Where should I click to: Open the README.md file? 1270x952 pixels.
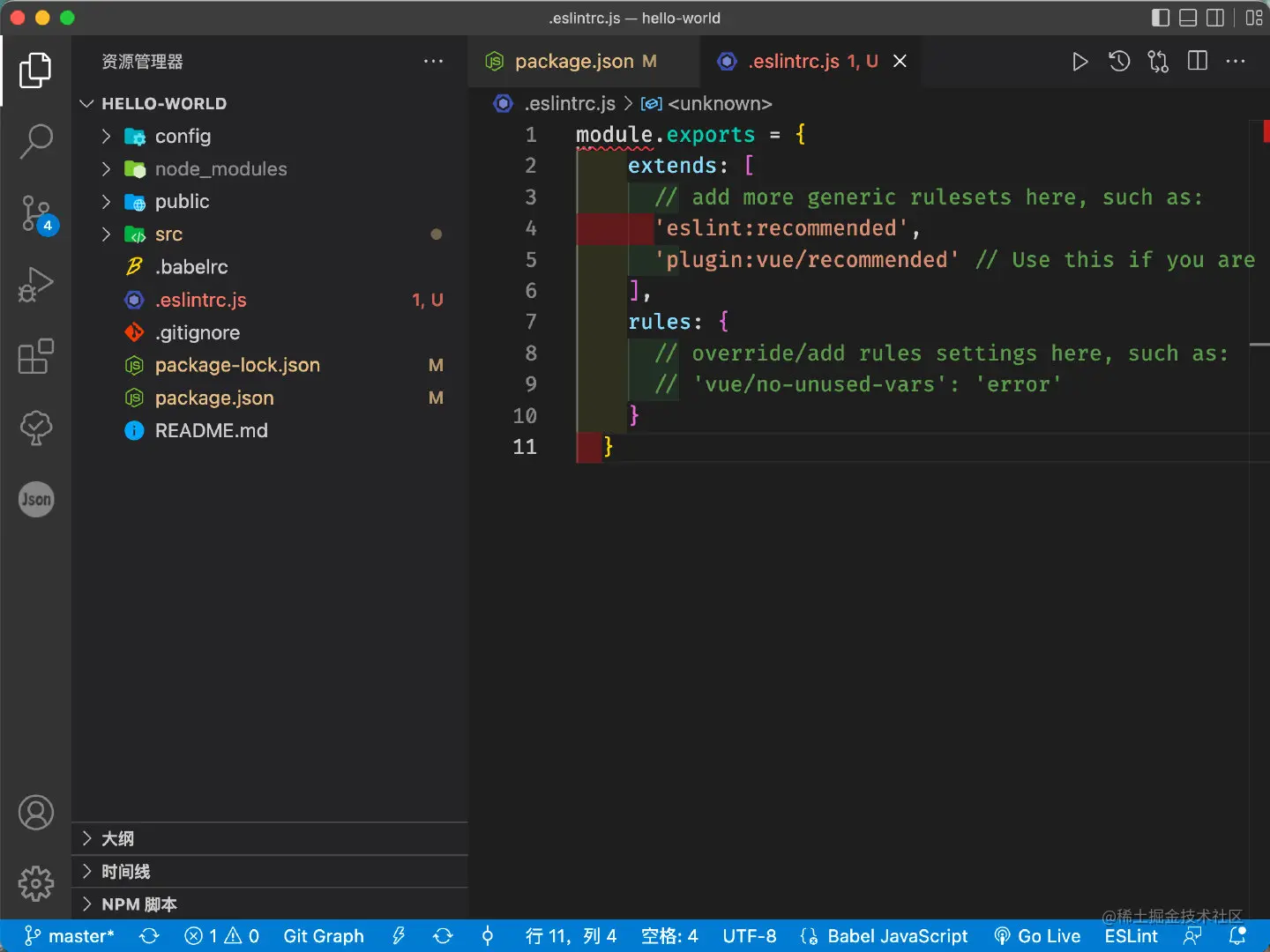269,430
